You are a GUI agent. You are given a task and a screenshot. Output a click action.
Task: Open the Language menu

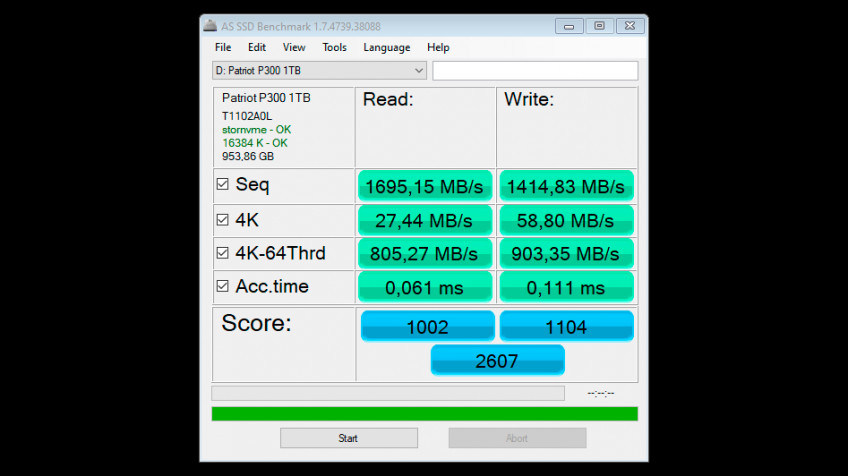pos(387,48)
